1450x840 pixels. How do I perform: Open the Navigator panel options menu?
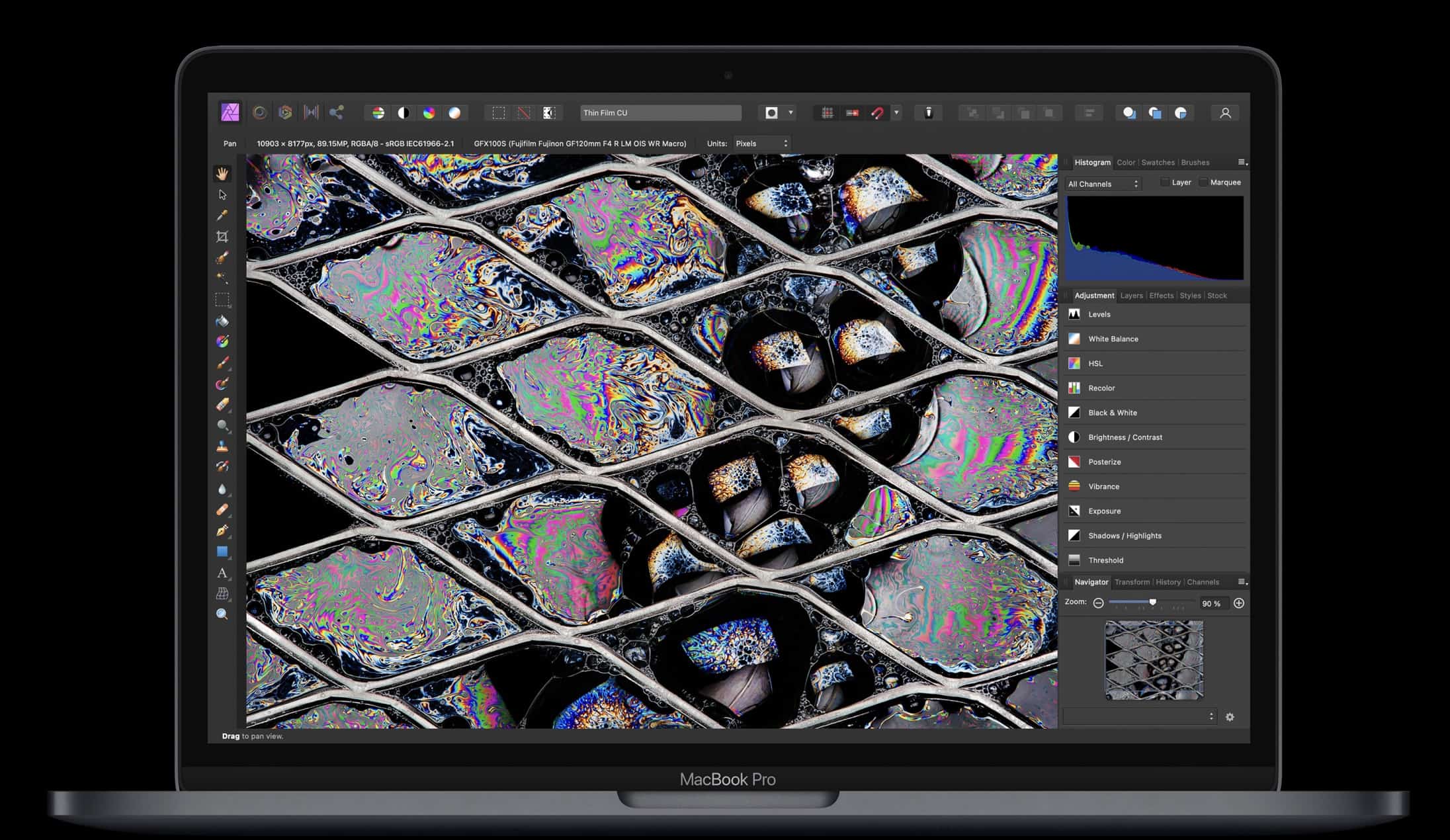(1242, 582)
